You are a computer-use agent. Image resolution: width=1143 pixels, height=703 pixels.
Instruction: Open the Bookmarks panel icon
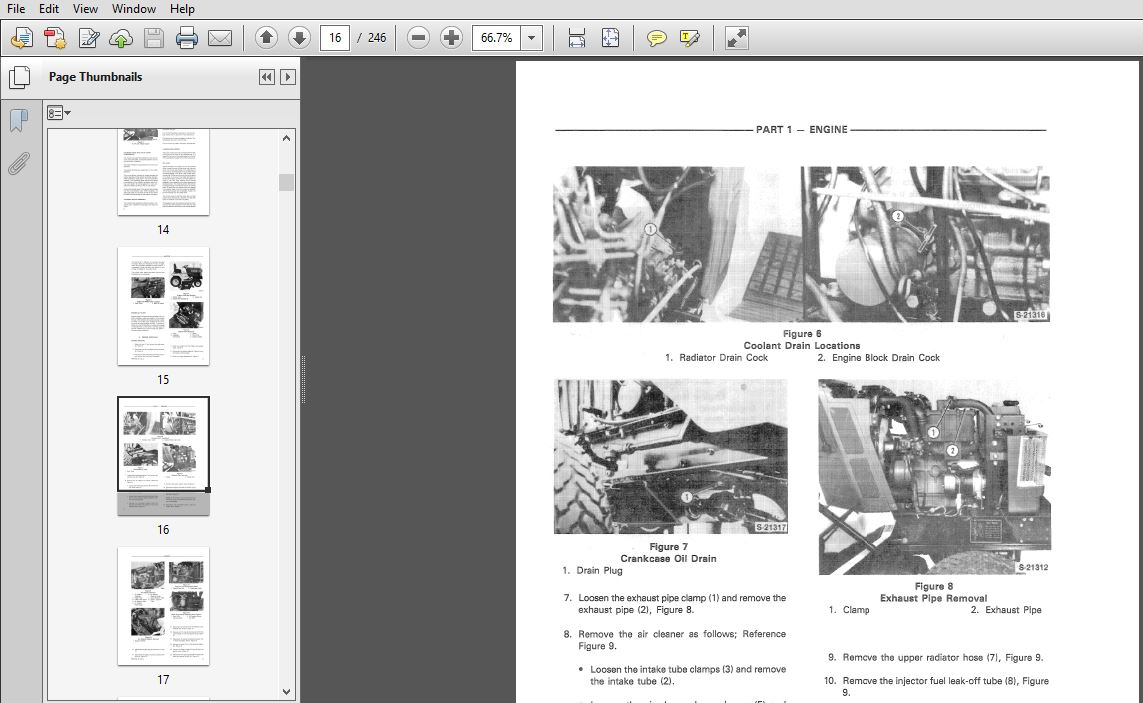19,120
